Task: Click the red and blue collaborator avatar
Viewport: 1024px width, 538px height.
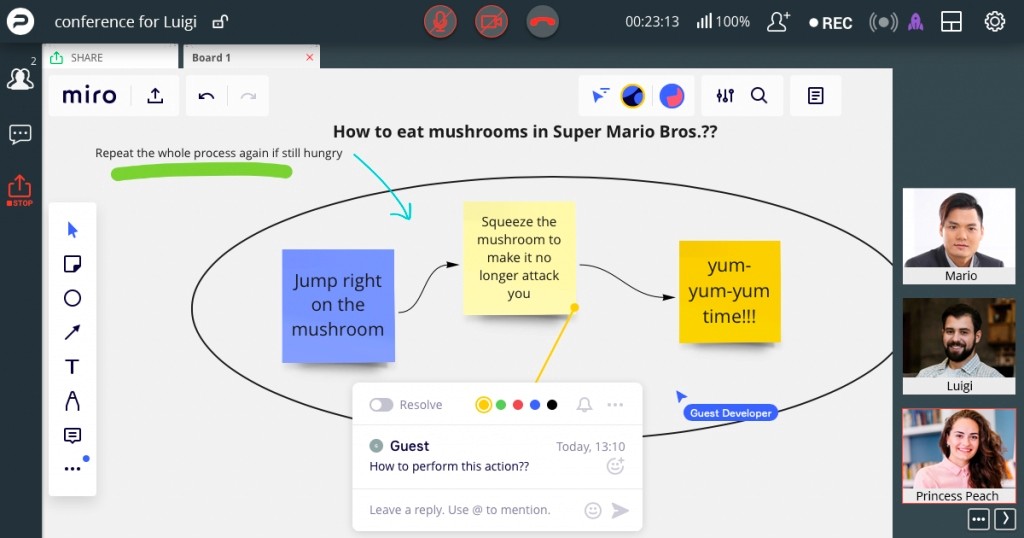Action: coord(671,96)
